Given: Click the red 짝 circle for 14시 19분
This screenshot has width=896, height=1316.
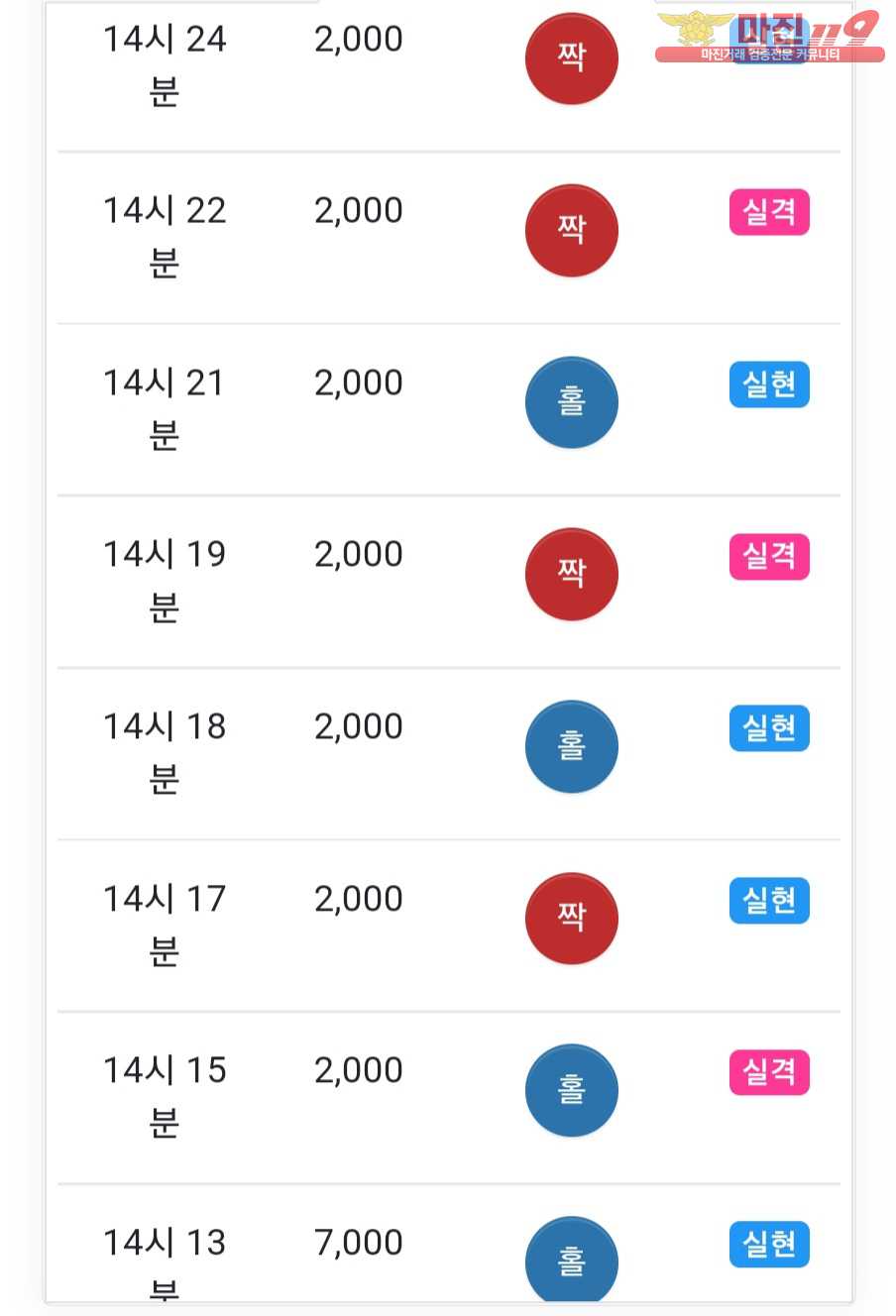Looking at the screenshot, I should (572, 574).
